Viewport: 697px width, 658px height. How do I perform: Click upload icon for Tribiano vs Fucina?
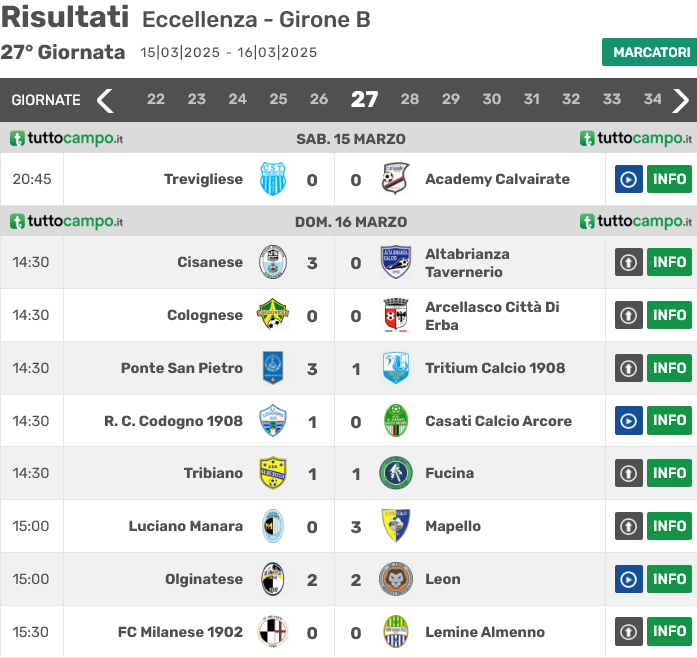point(628,473)
